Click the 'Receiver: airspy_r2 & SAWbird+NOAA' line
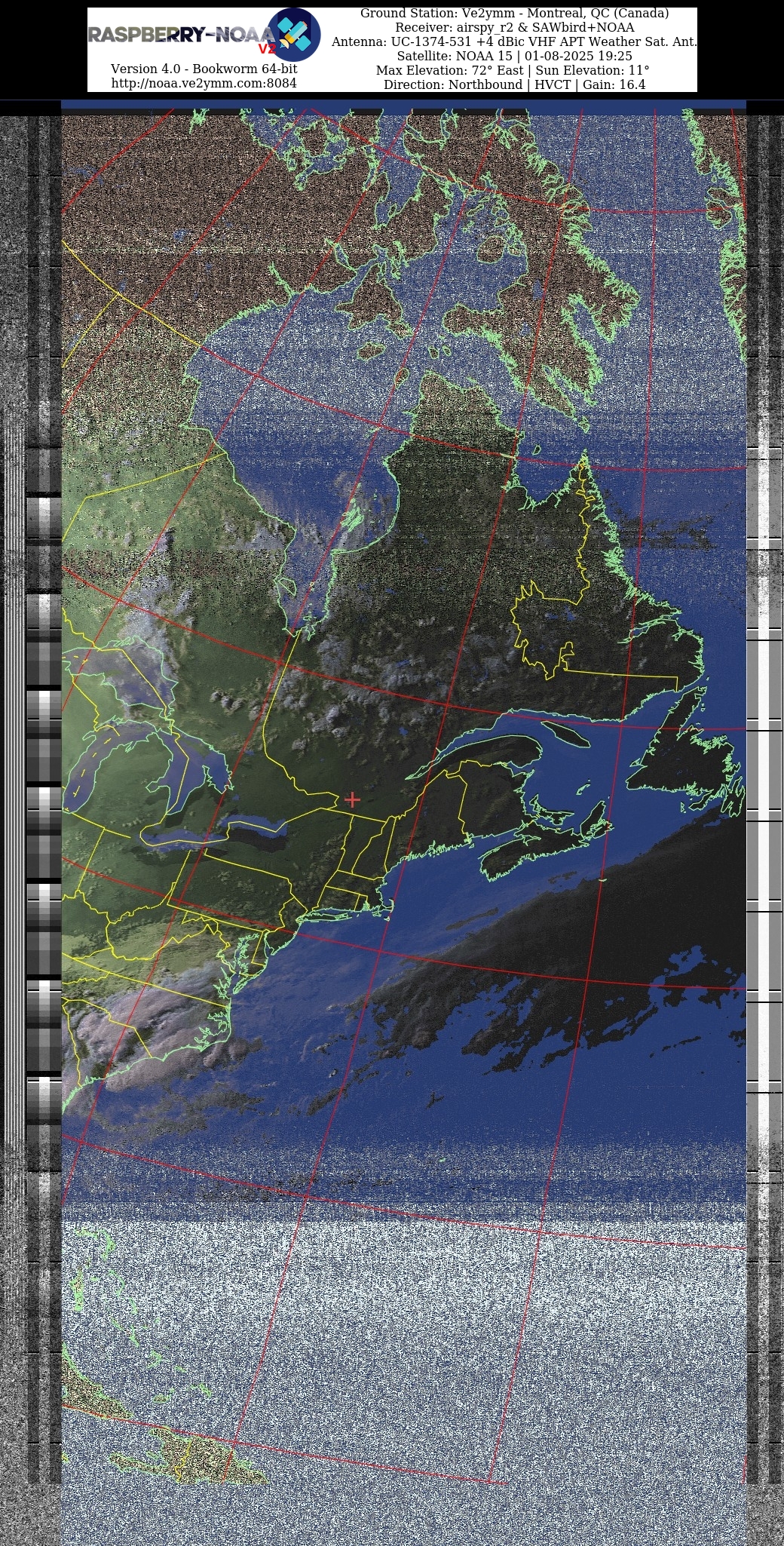The height and width of the screenshot is (1546, 784). coord(514,28)
